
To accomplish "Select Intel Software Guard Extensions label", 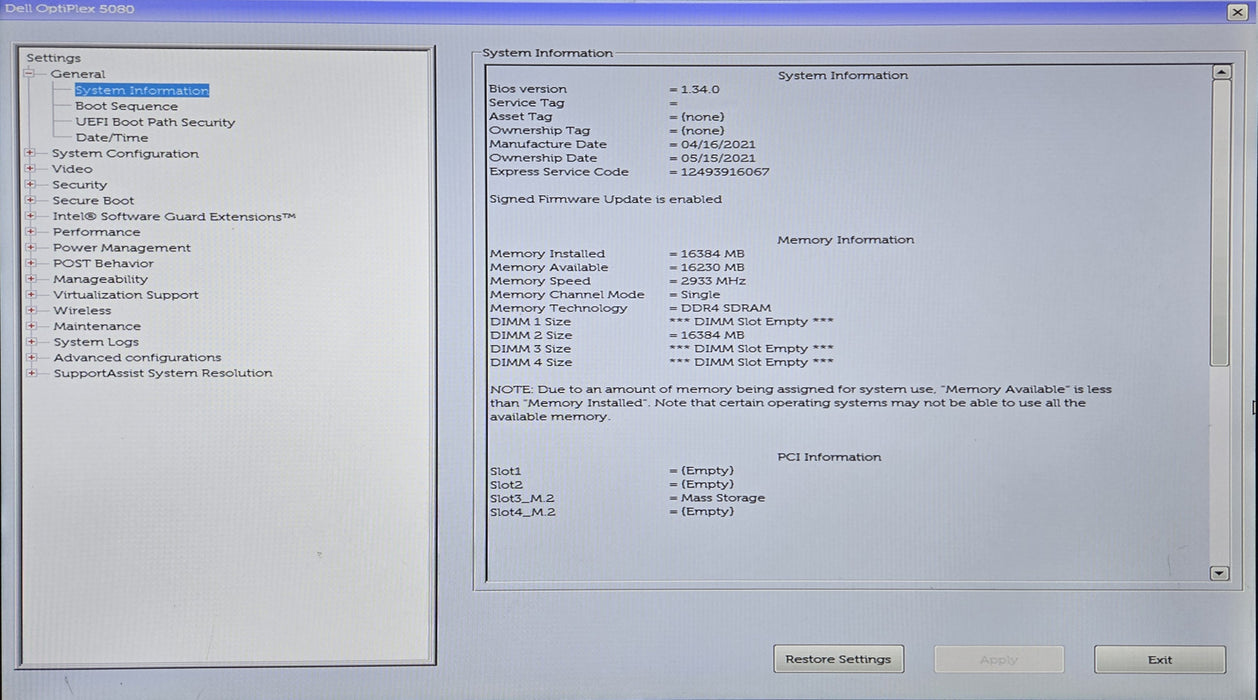I will coord(174,216).
